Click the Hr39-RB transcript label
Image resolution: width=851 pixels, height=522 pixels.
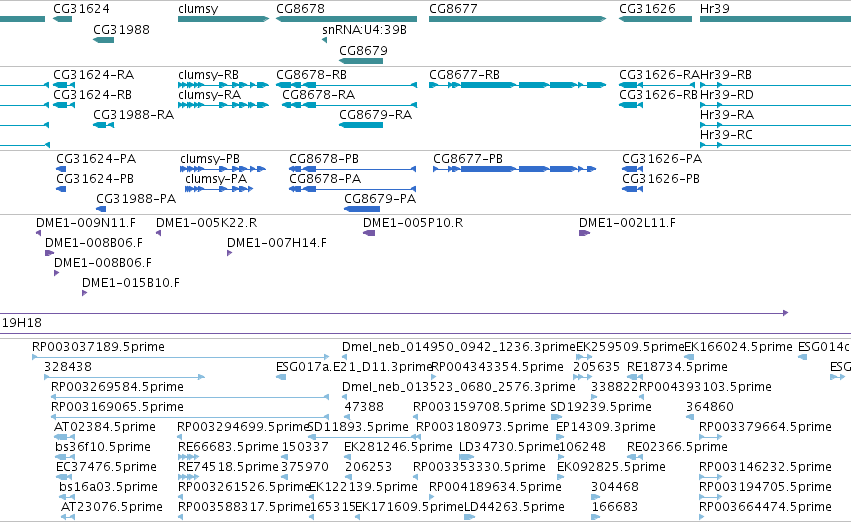726,75
